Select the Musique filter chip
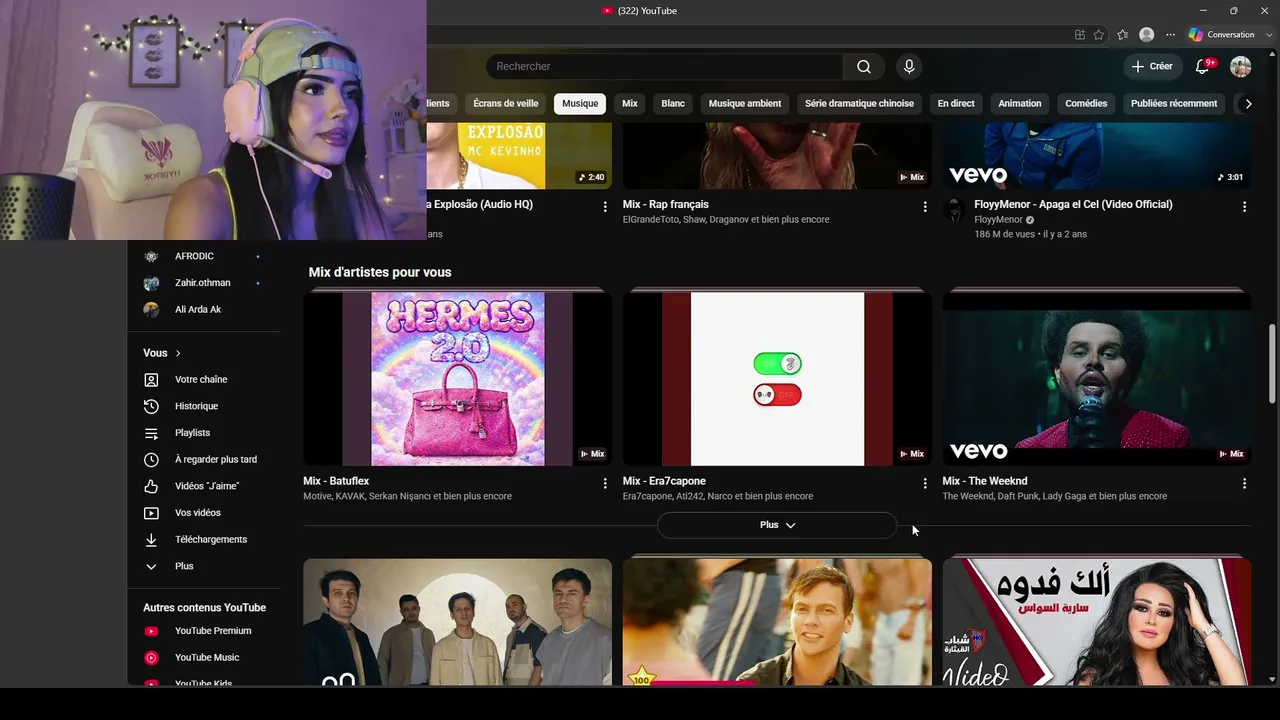This screenshot has height=720, width=1280. [580, 104]
